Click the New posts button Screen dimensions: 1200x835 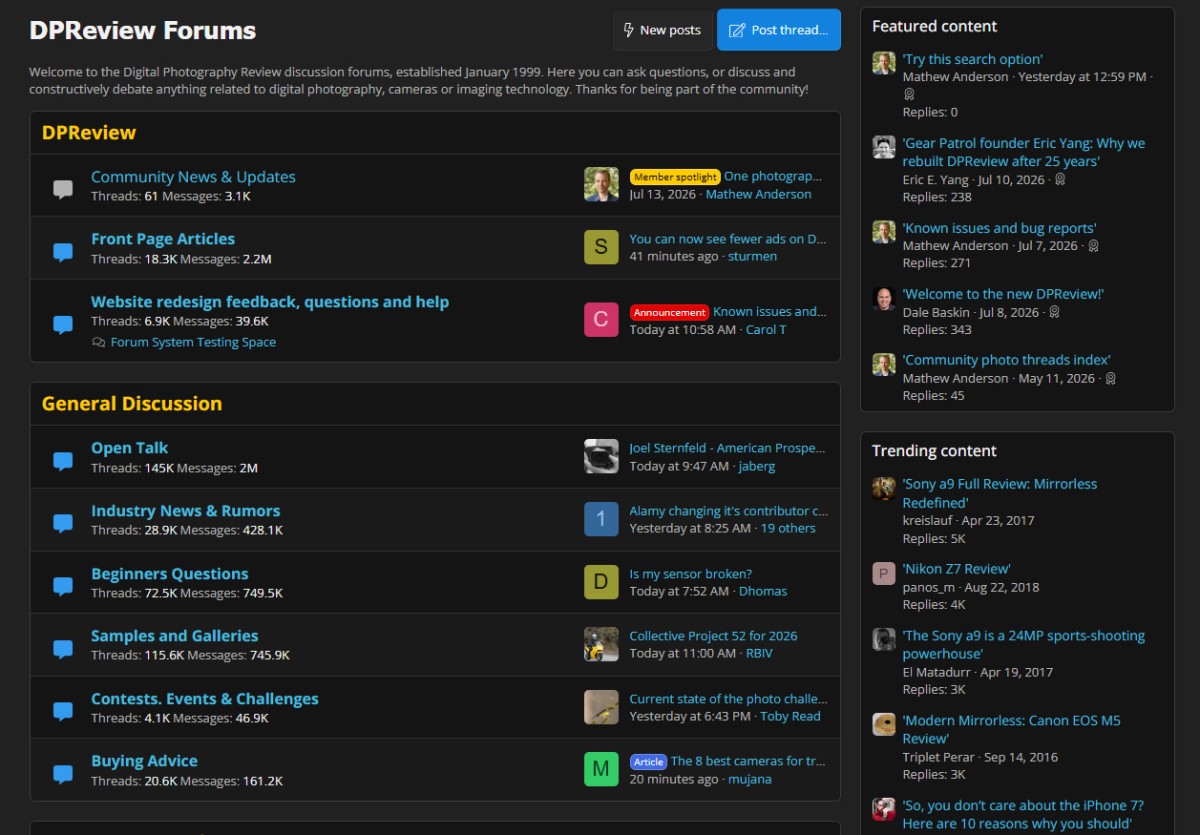point(662,30)
